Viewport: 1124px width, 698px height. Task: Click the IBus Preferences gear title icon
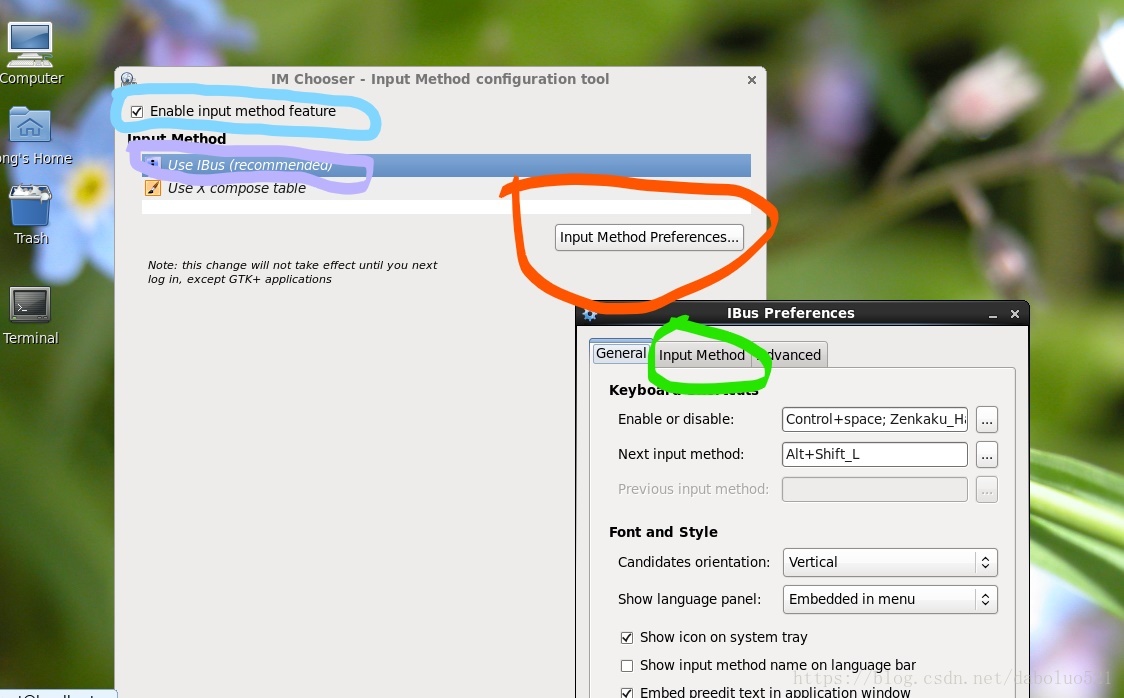click(x=589, y=314)
